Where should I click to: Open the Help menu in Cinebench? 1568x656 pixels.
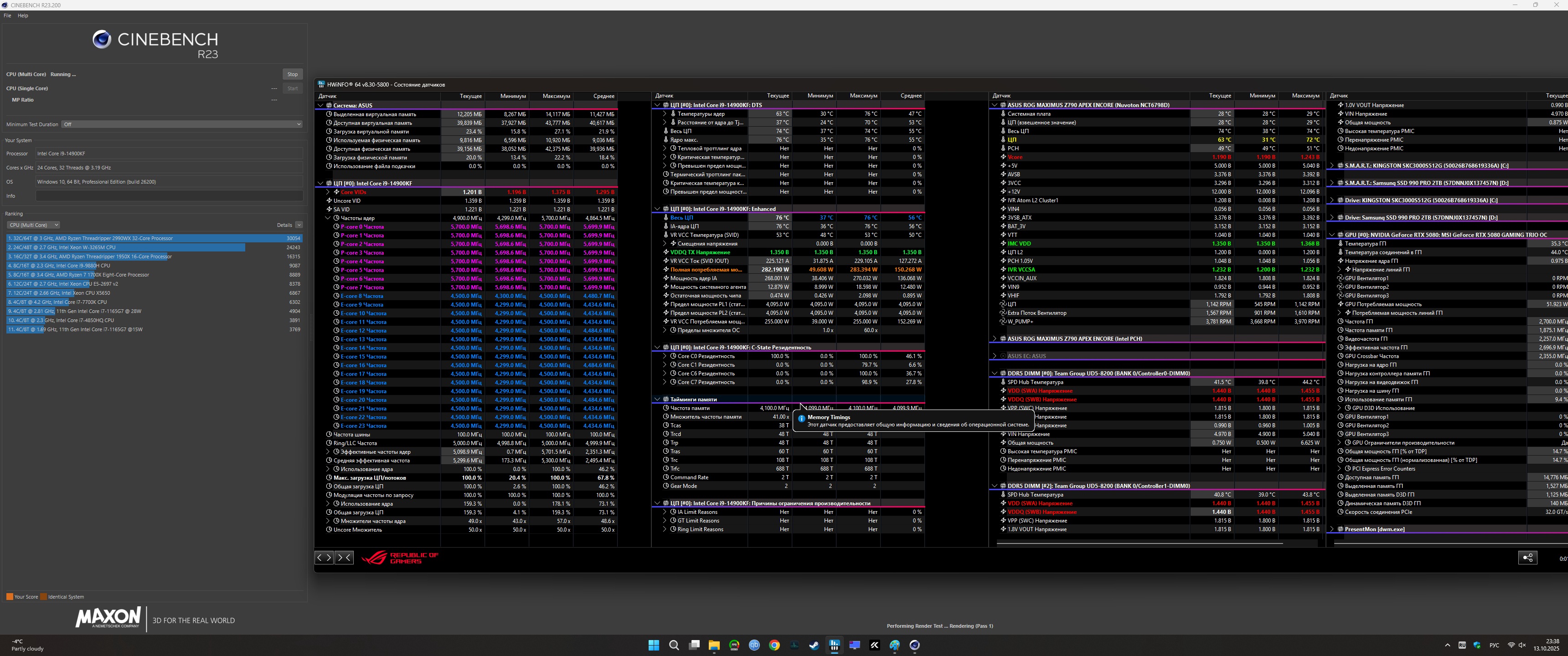(22, 16)
